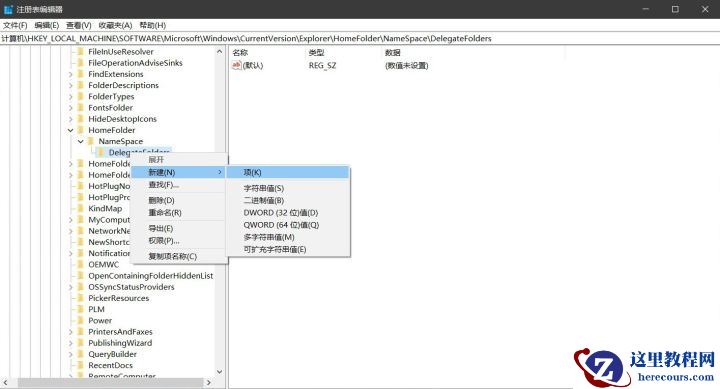Select 新建(N) in the context menu
This screenshot has width=720, height=389.
180,172
